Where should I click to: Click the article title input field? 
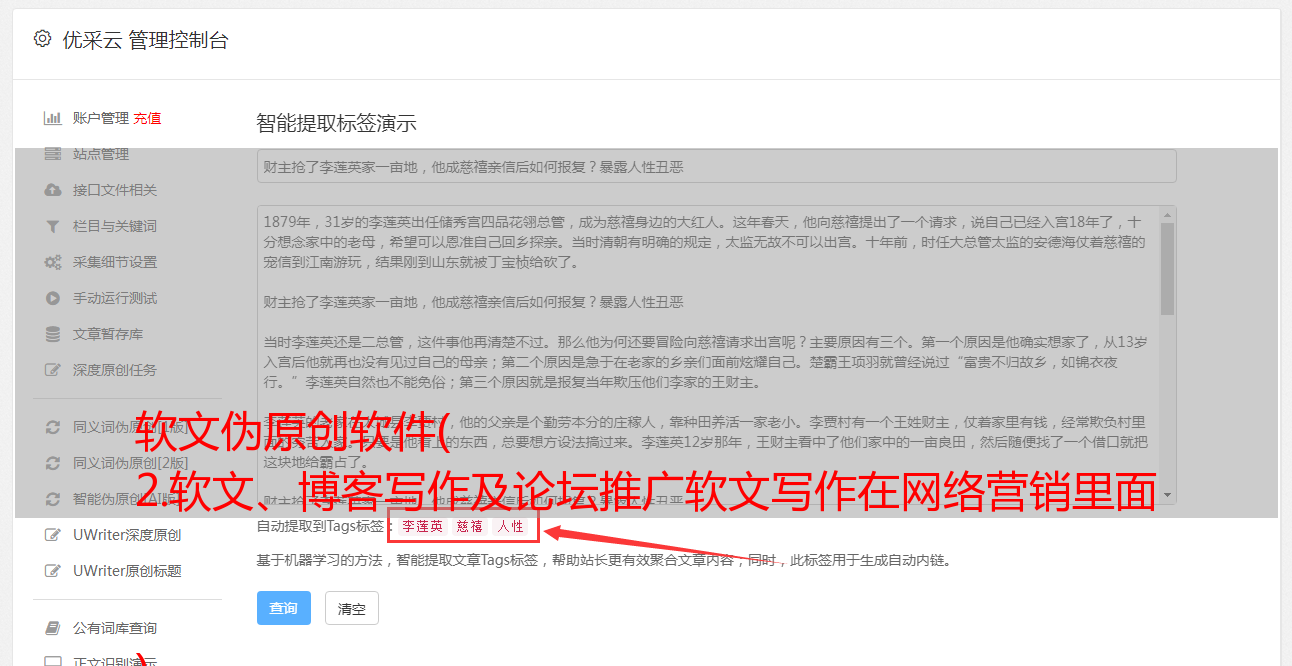[x=716, y=167]
